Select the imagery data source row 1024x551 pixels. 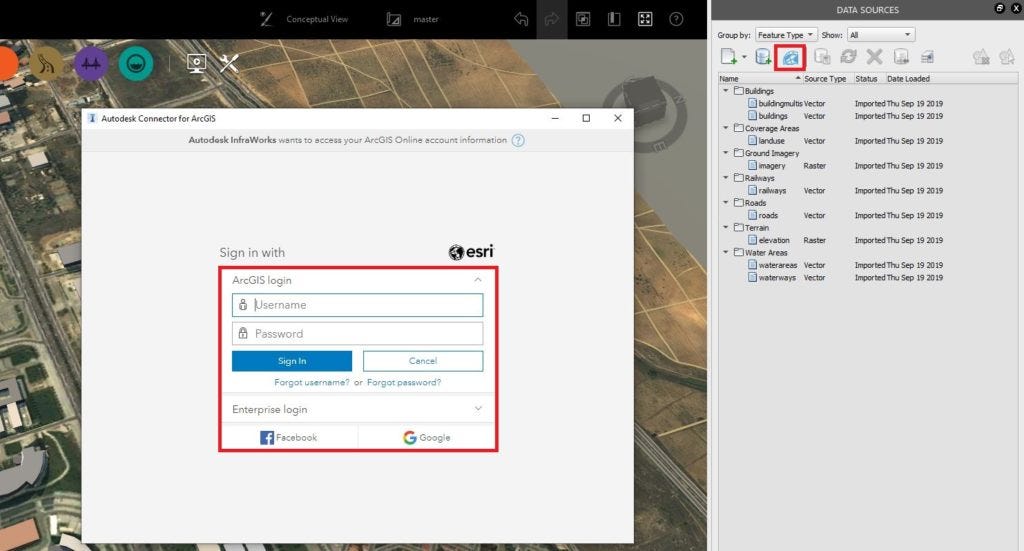click(845, 166)
